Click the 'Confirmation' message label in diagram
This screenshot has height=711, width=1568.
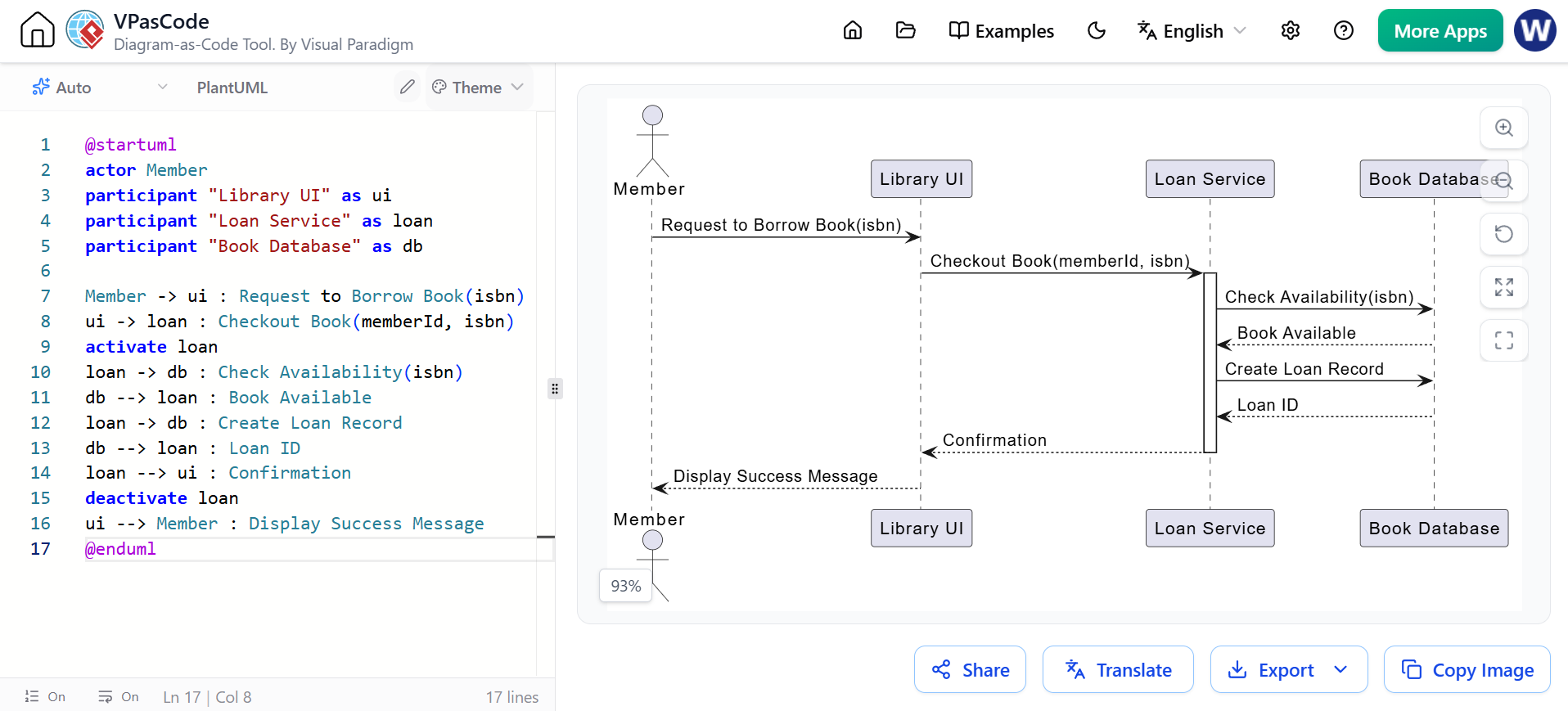click(x=994, y=440)
